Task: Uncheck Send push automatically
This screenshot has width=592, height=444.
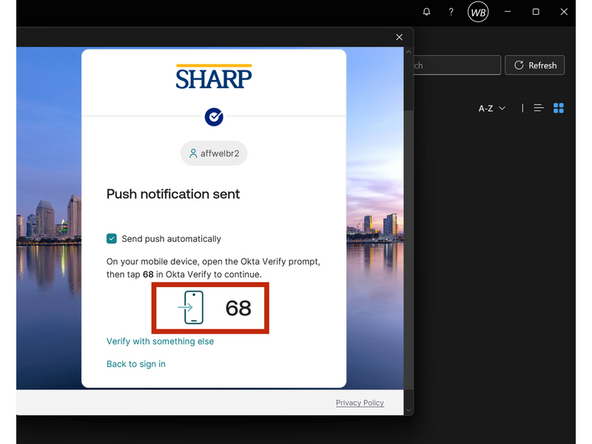Action: pos(111,239)
